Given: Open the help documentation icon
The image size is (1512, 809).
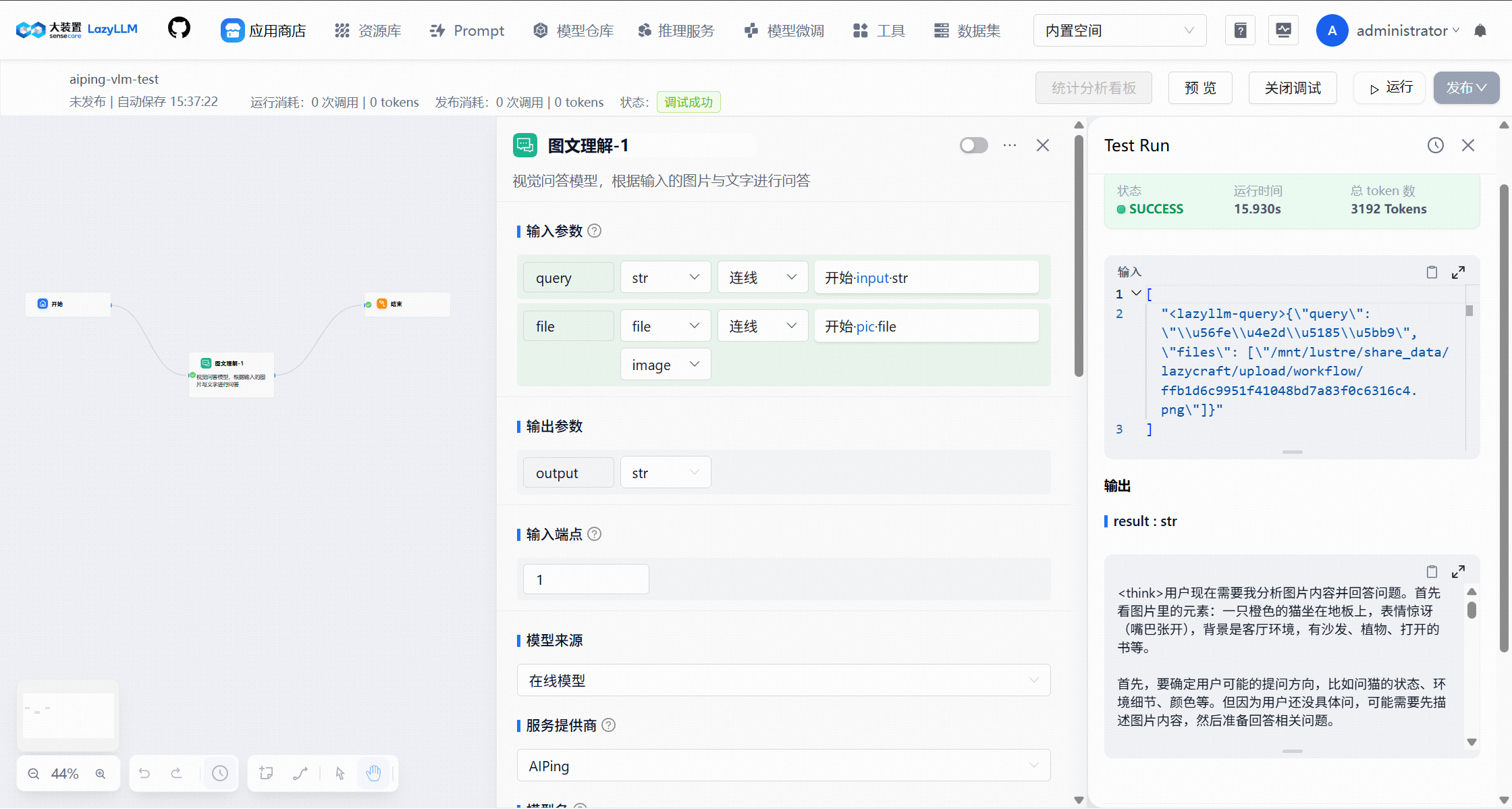Looking at the screenshot, I should coord(1240,30).
